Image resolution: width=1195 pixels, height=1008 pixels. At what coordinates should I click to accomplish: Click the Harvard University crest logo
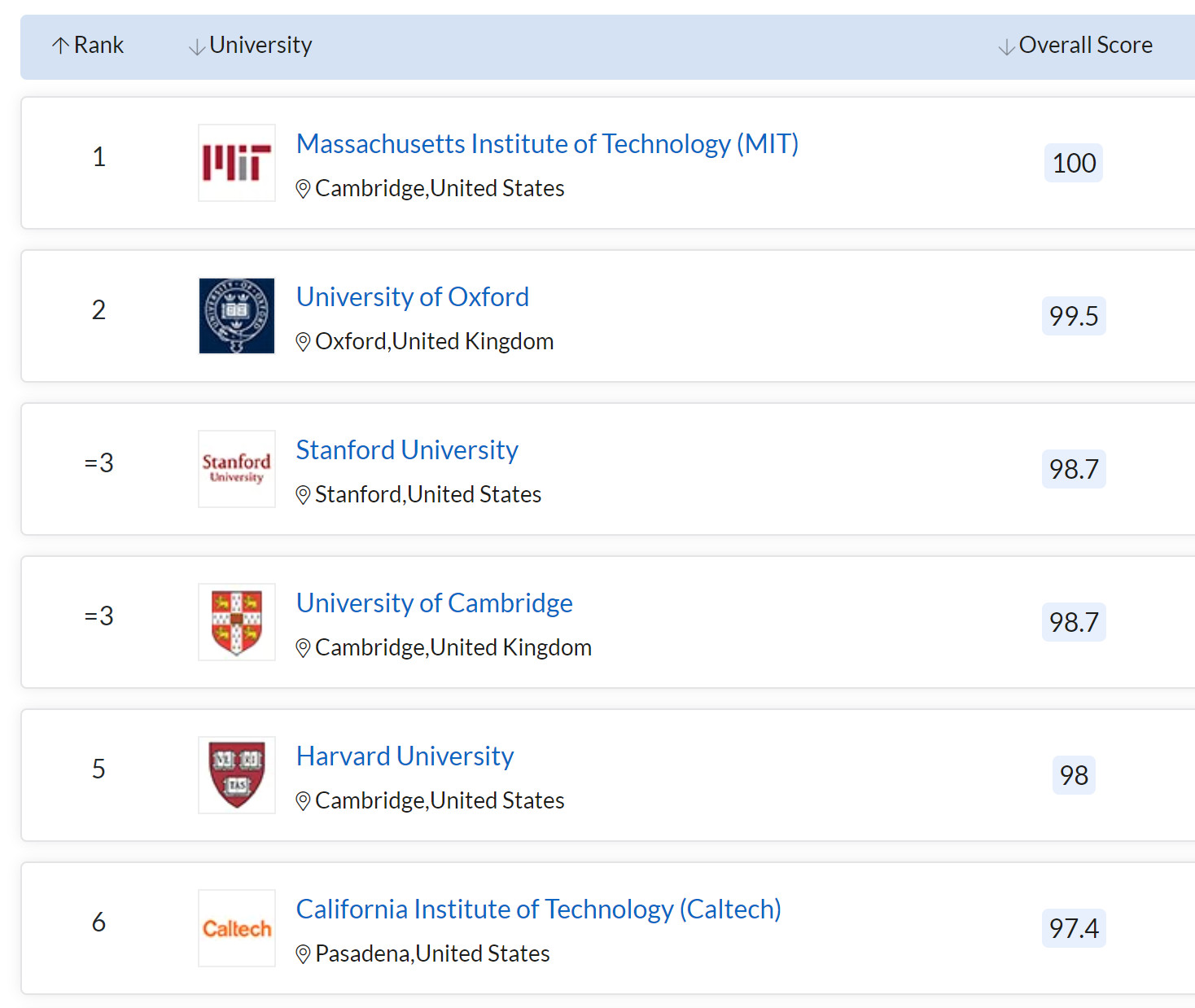(x=237, y=775)
